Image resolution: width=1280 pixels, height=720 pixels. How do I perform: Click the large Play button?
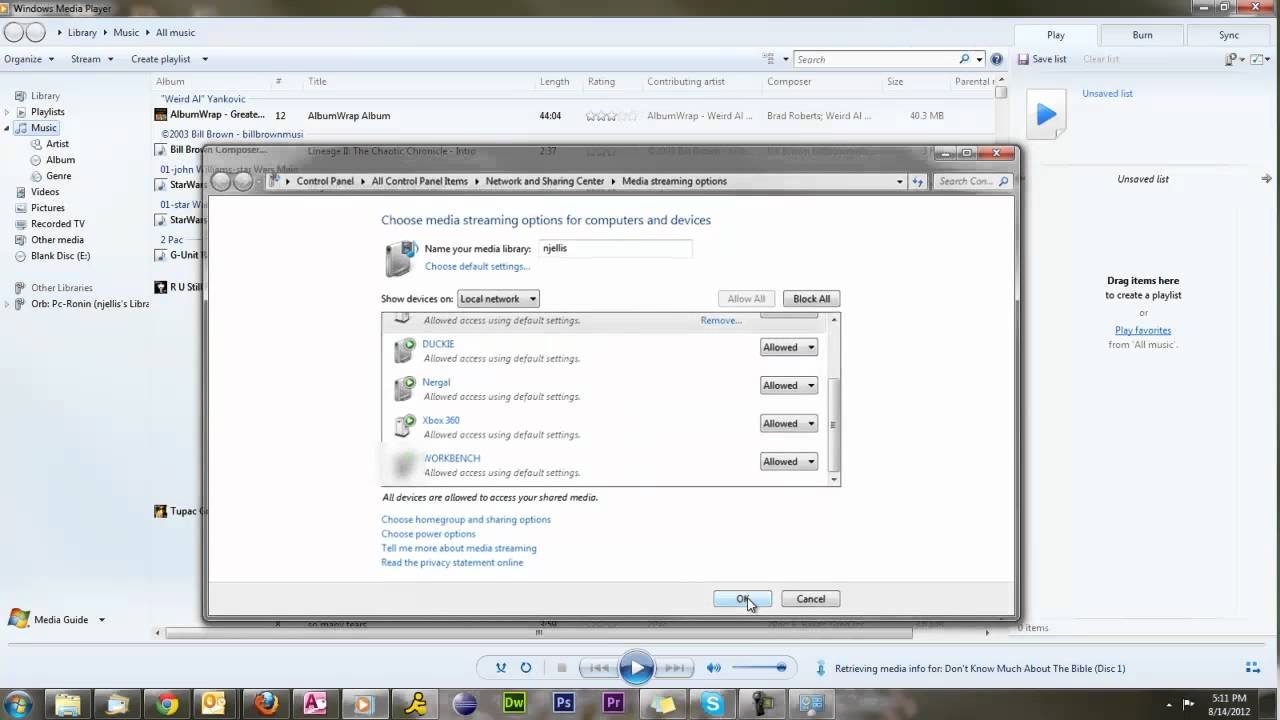(x=636, y=667)
